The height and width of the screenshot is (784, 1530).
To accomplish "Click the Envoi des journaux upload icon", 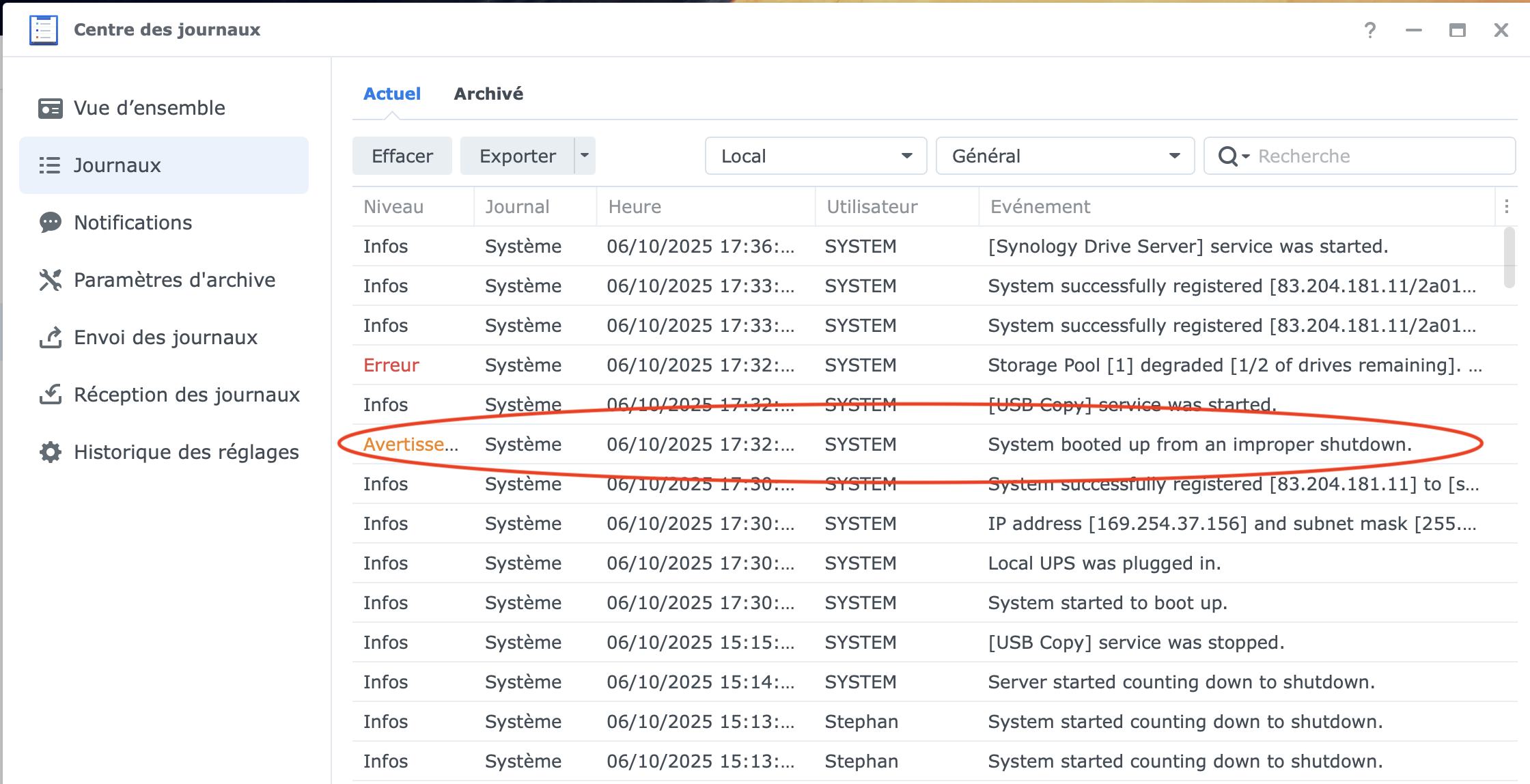I will pos(50,337).
